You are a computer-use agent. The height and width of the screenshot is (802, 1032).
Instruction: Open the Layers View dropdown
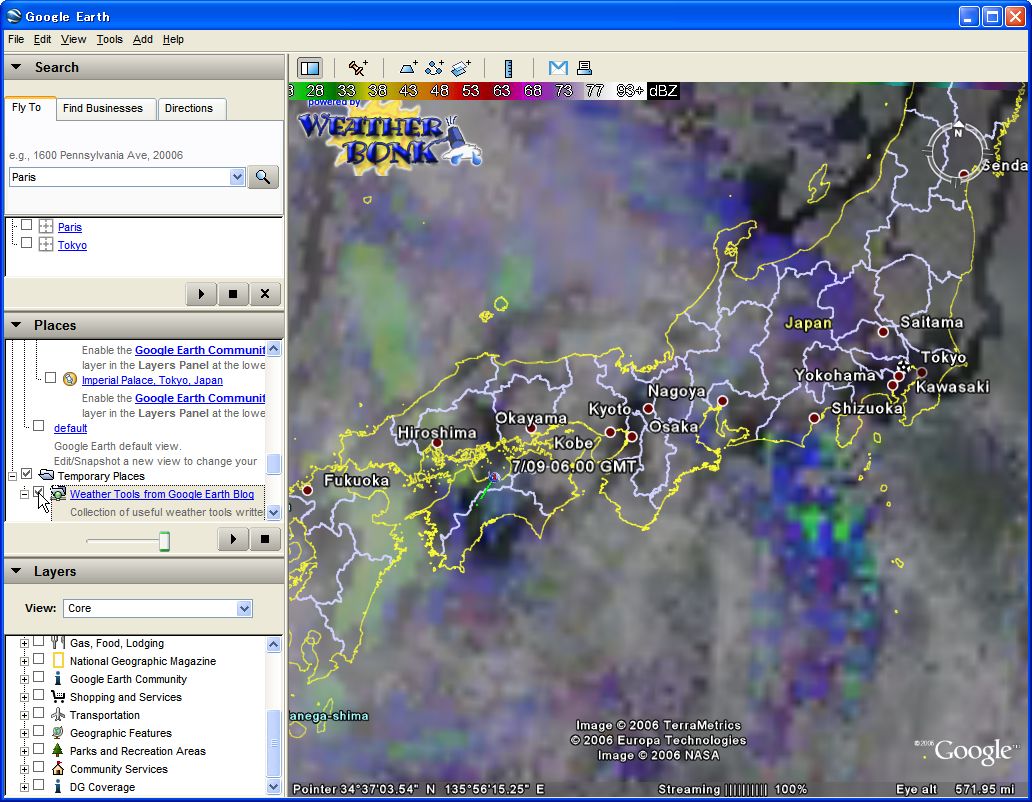244,609
